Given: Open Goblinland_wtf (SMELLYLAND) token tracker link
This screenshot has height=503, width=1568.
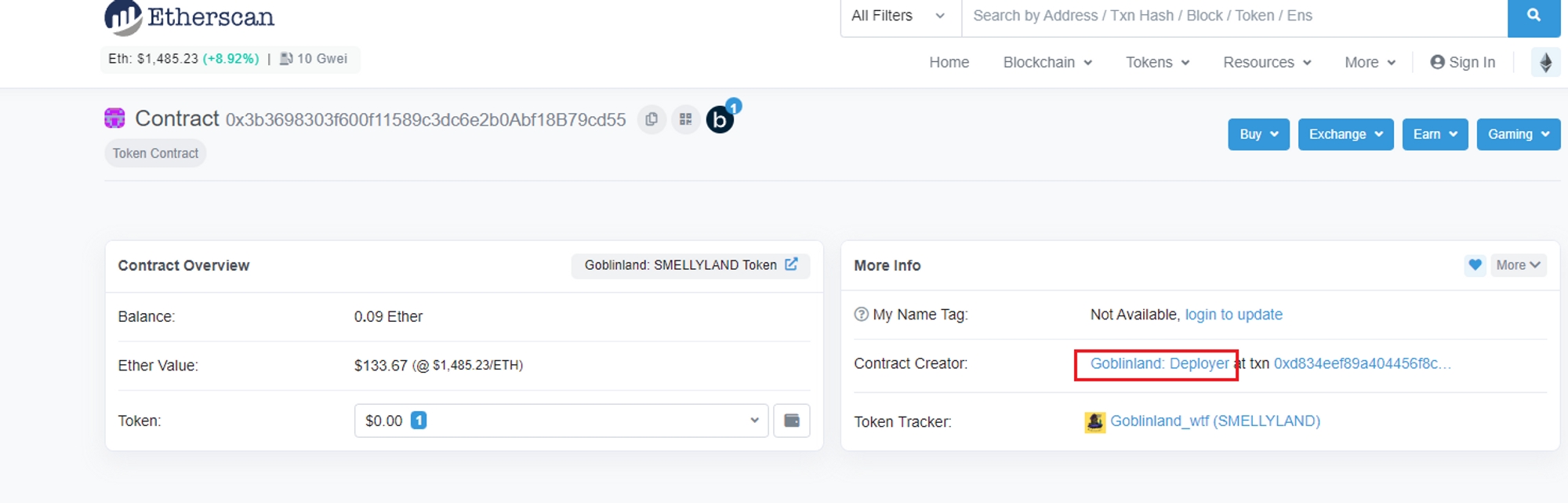Looking at the screenshot, I should [x=1214, y=421].
